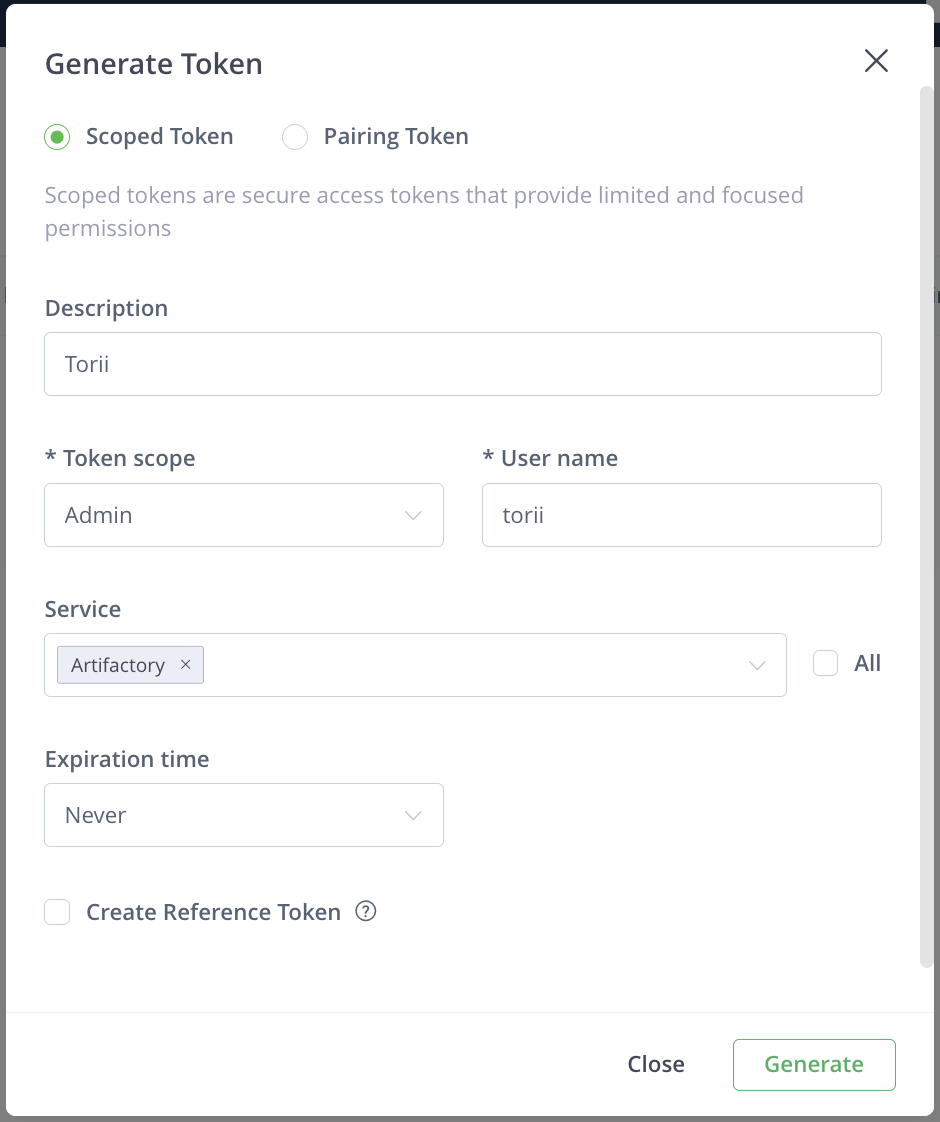Click the Close button
Screen dimensions: 940x1122
click(x=656, y=1064)
